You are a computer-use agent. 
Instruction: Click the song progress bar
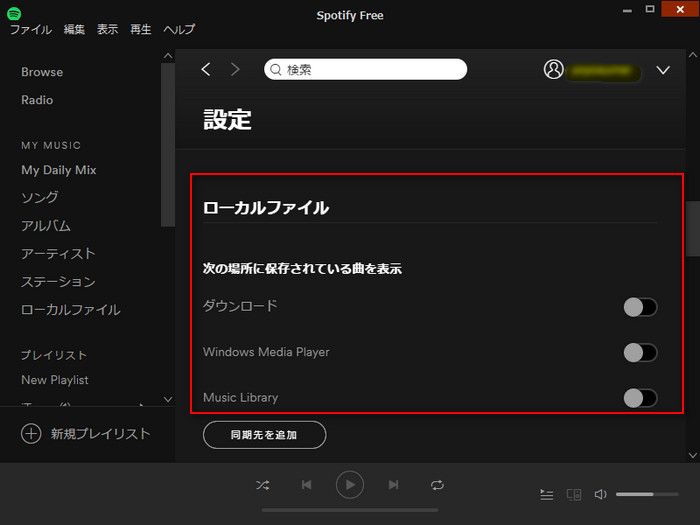(x=350, y=510)
